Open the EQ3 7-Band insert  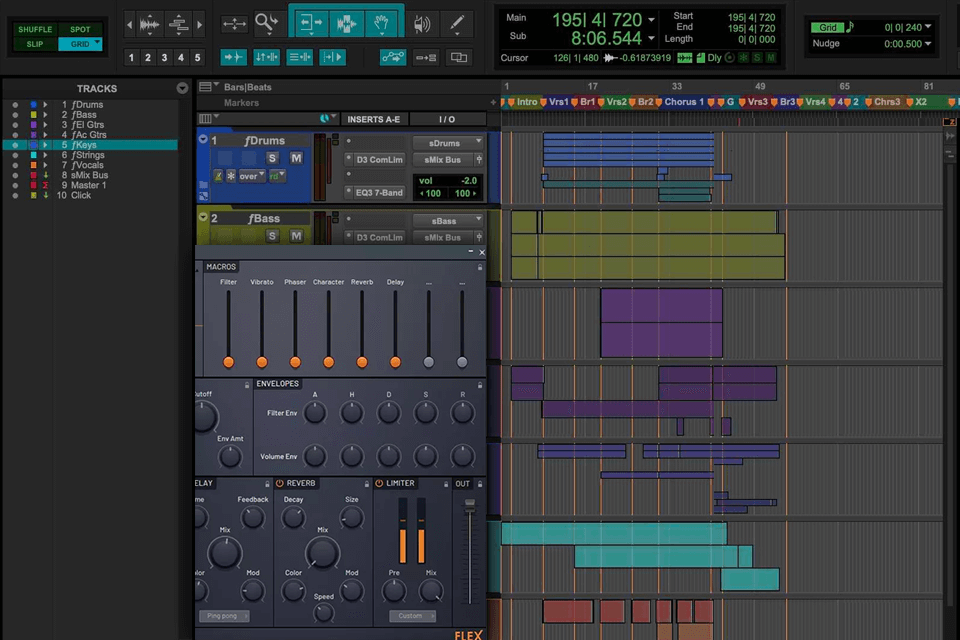(x=378, y=192)
